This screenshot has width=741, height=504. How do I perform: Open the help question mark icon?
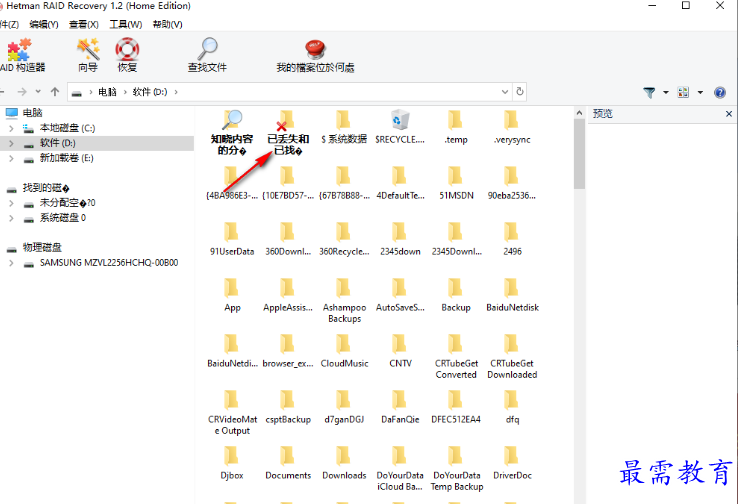pyautogui.click(x=720, y=92)
